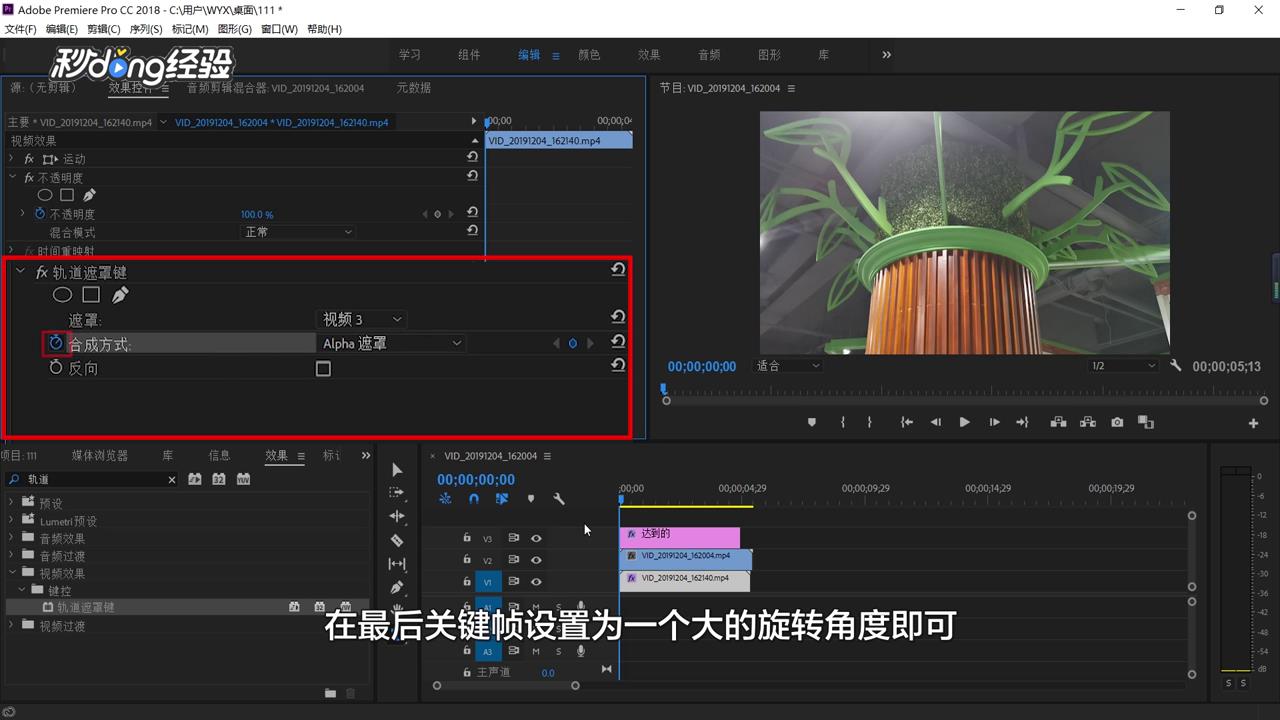Image resolution: width=1280 pixels, height=720 pixels.
Task: Click the Lift button in program monitor
Action: pos(1058,422)
